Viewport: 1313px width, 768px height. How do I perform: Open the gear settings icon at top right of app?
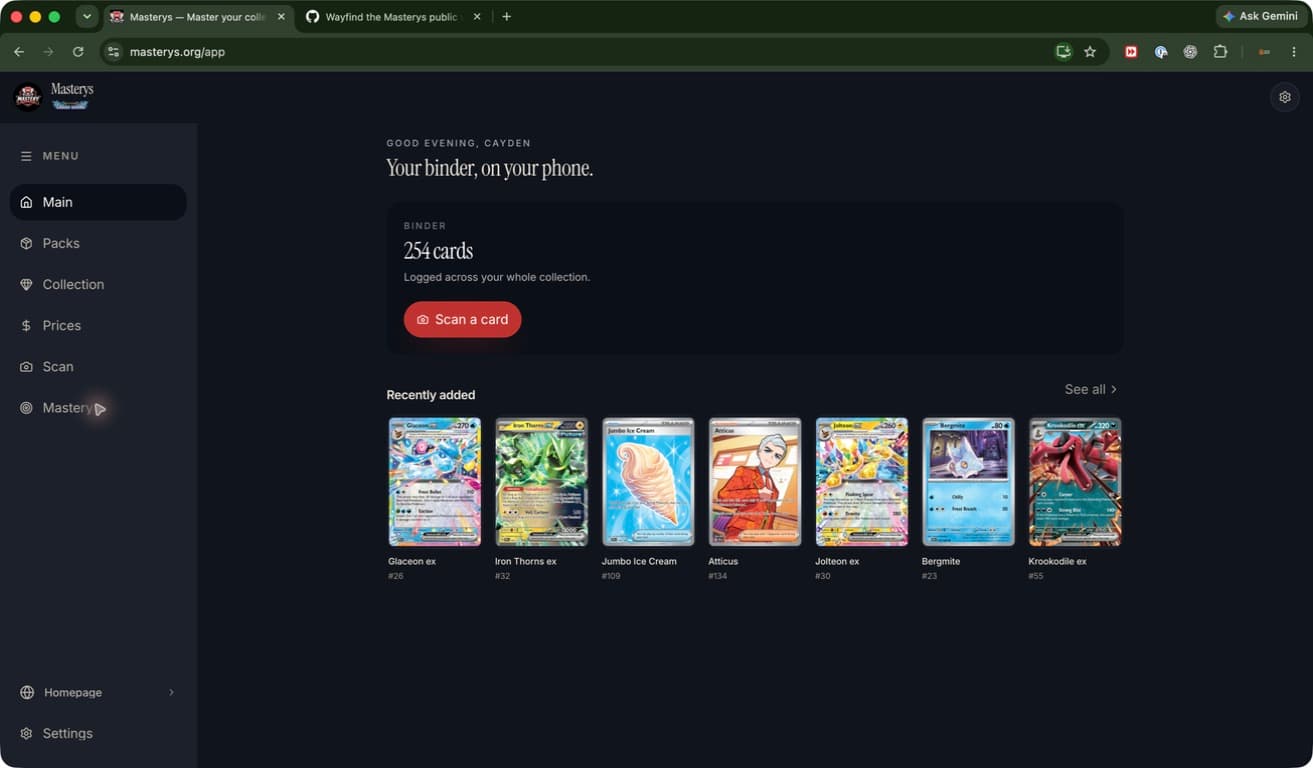[1285, 97]
